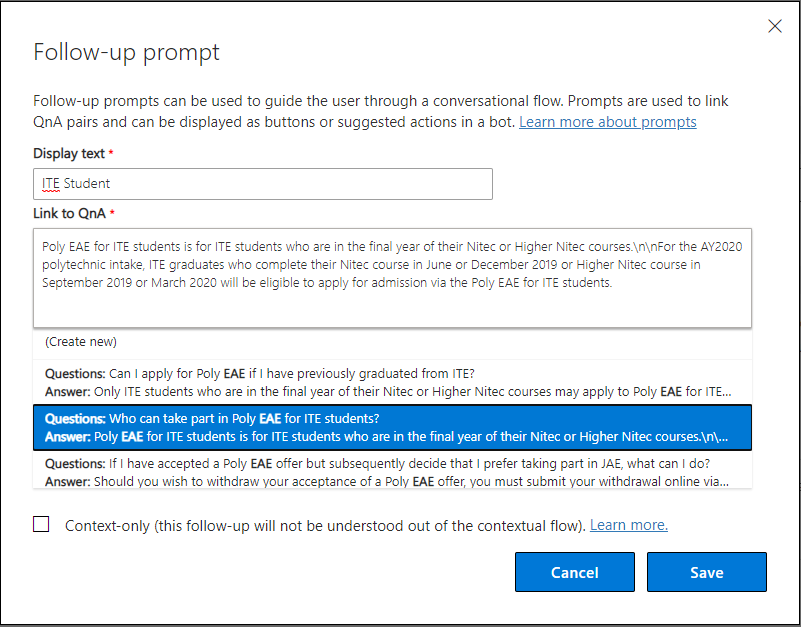Pick the 'prefer taking part in JAE' suggestion
The height and width of the screenshot is (627, 801).
coord(392,473)
